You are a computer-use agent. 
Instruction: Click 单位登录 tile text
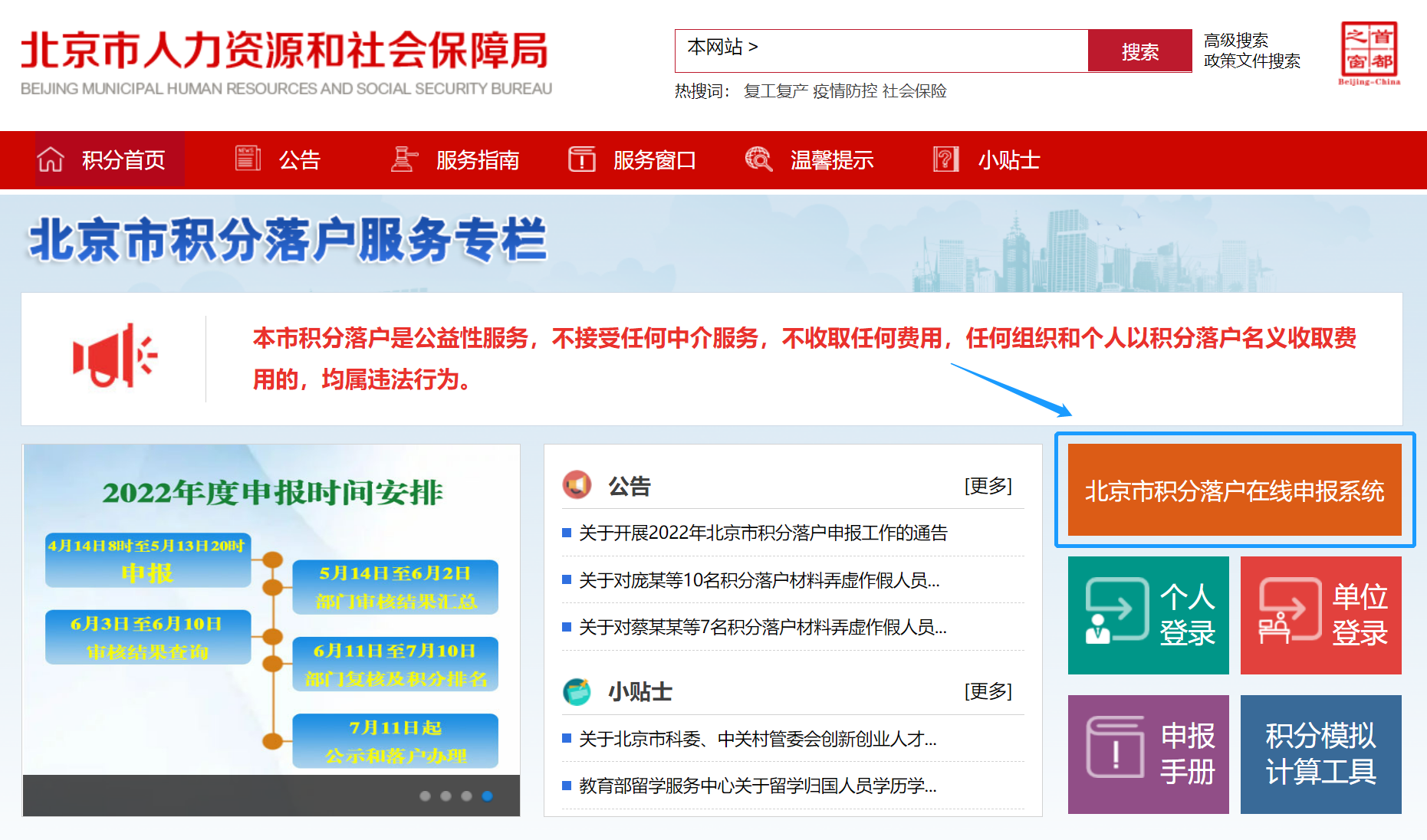point(1360,615)
